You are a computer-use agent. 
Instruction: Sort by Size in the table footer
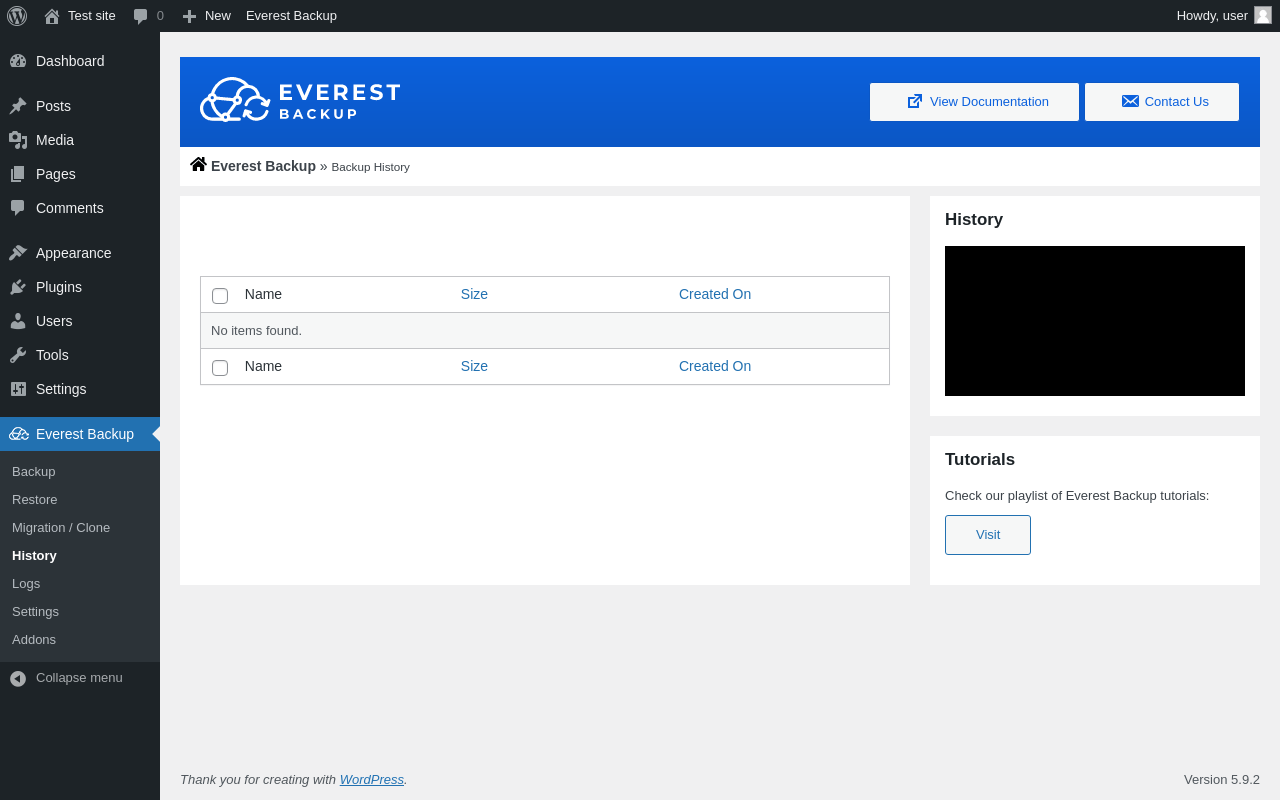pos(474,366)
